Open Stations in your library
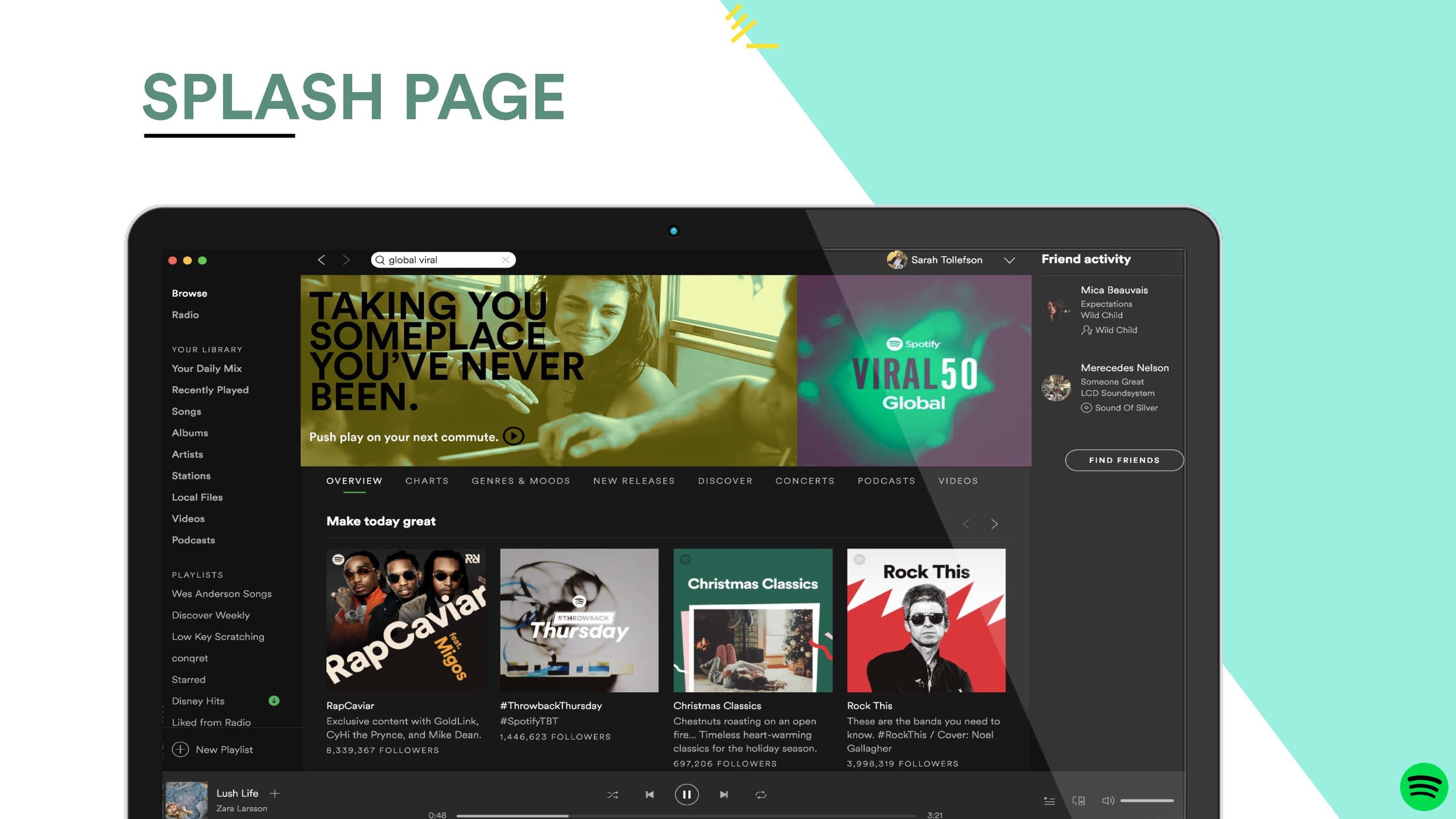The image size is (1456, 819). coord(191,476)
